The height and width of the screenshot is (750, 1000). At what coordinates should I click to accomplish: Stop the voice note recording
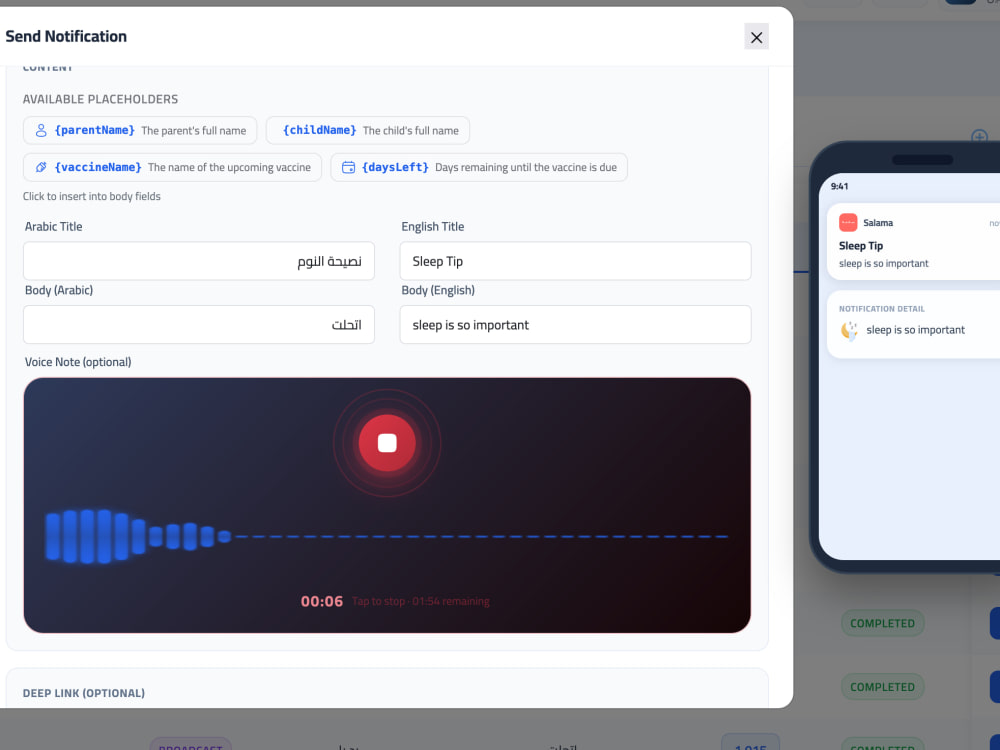point(387,443)
